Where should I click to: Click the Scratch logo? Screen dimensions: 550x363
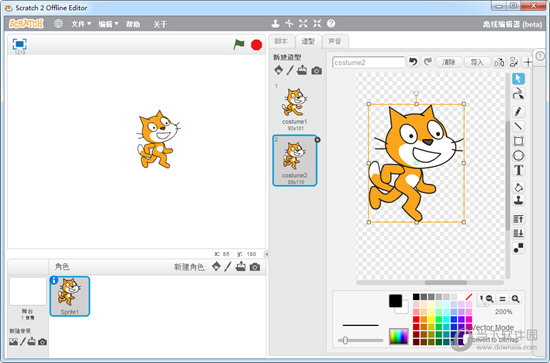[26, 23]
